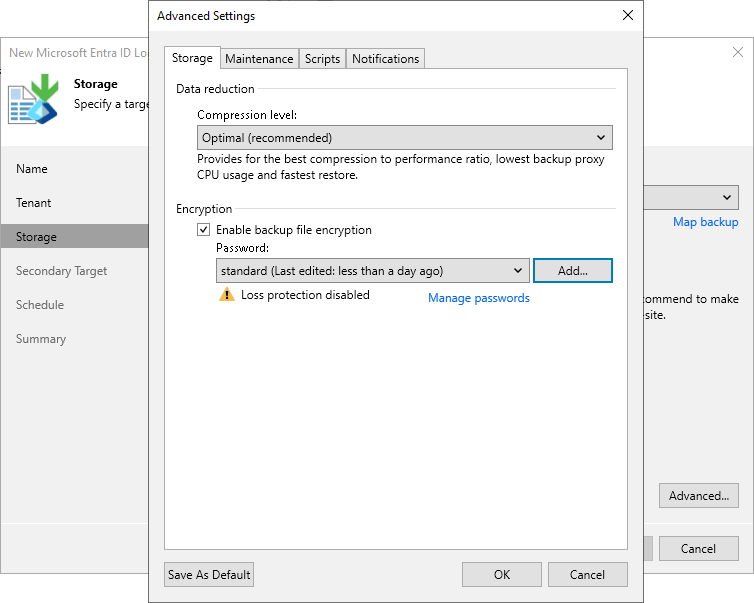
Task: Go to the Notifications tab
Action: click(x=385, y=59)
